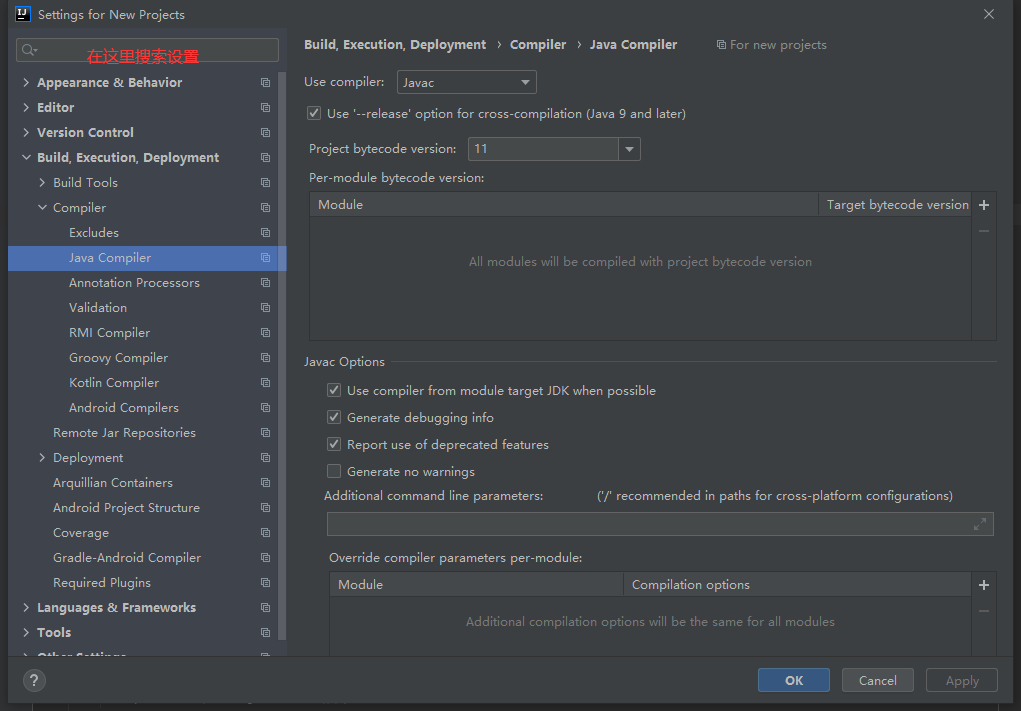Expand Appearance & Behavior tree node
Screen dimensions: 1021x711
point(26,83)
